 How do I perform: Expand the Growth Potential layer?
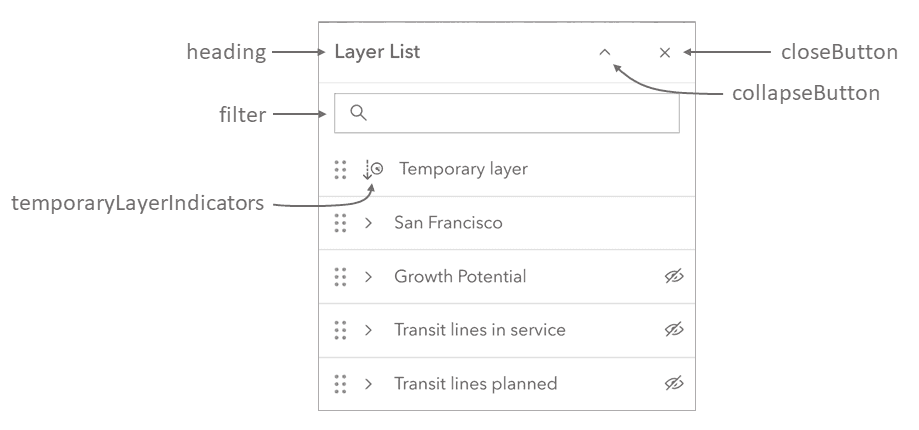coord(368,277)
